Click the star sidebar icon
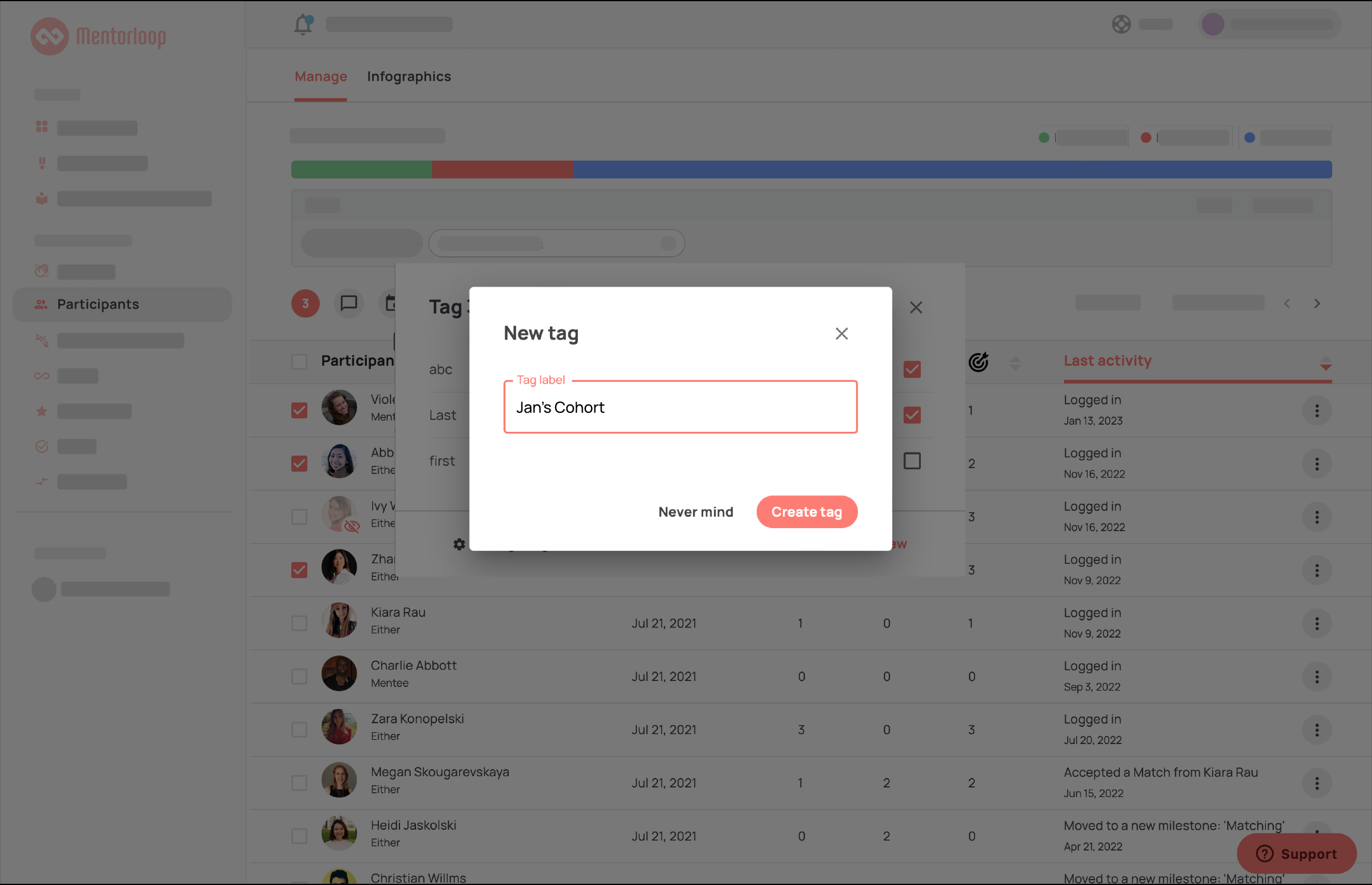 click(x=42, y=411)
